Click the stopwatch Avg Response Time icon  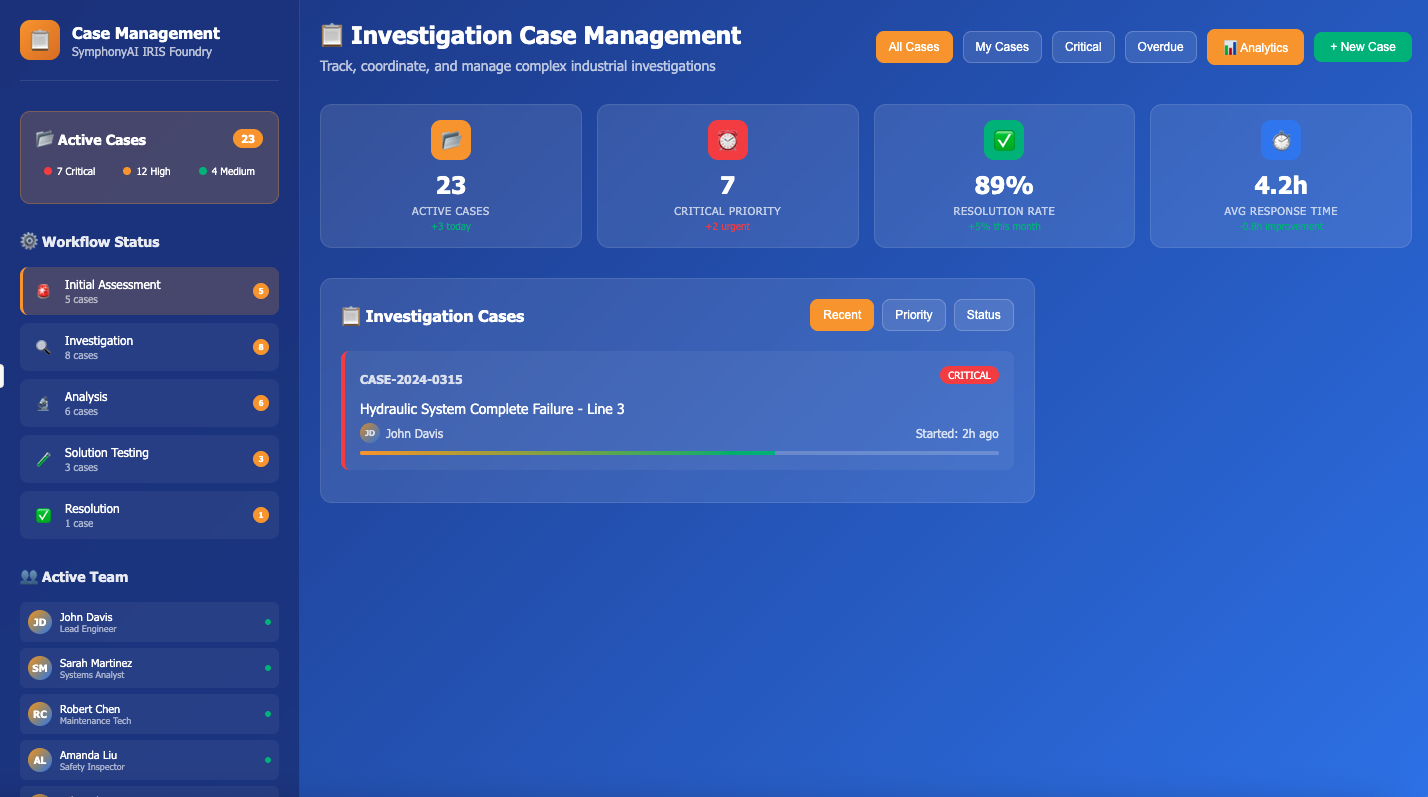pyautogui.click(x=1280, y=140)
